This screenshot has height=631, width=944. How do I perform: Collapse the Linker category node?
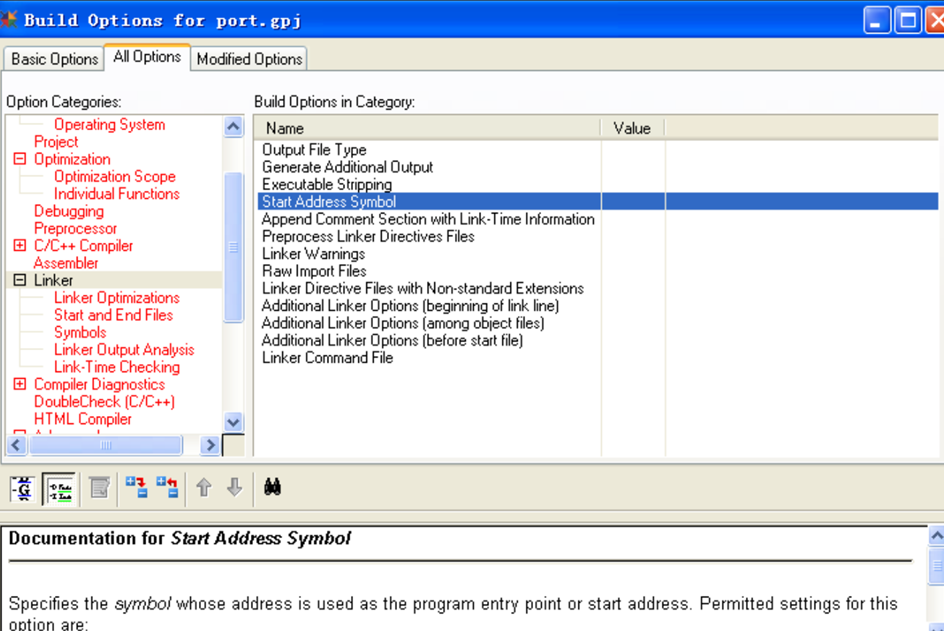coord(20,280)
